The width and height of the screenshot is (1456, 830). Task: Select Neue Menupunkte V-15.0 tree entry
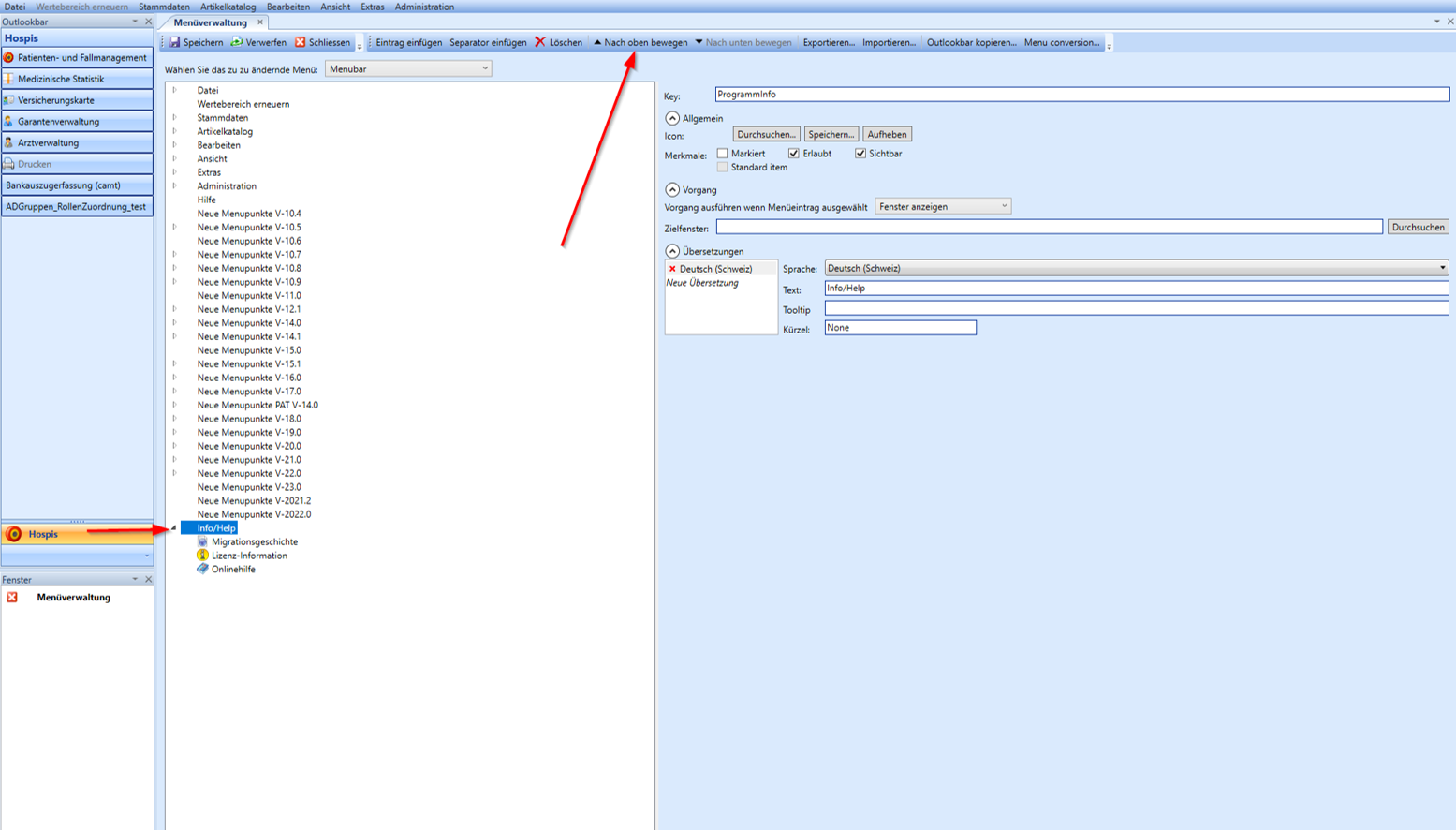point(249,350)
